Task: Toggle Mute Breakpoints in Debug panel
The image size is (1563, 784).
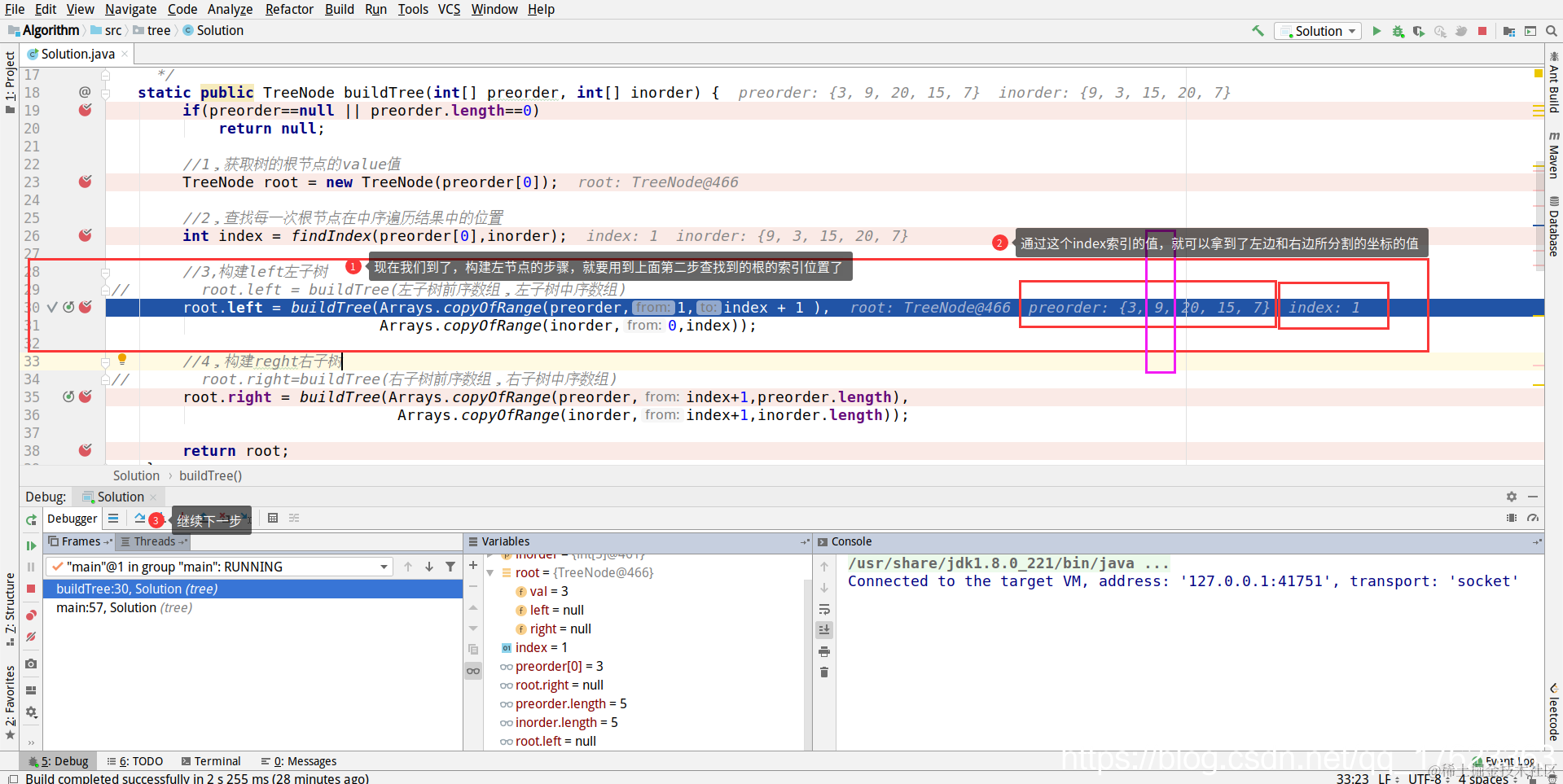Action: coord(31,637)
